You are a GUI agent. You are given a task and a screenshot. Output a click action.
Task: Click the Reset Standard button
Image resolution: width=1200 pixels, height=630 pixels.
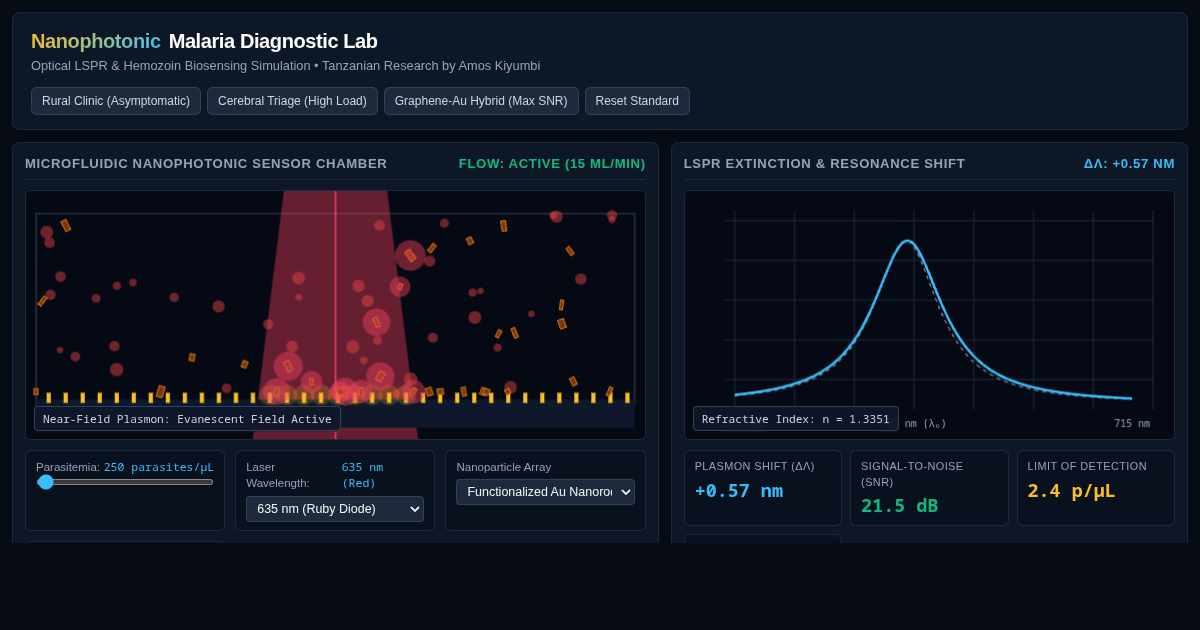click(x=637, y=101)
